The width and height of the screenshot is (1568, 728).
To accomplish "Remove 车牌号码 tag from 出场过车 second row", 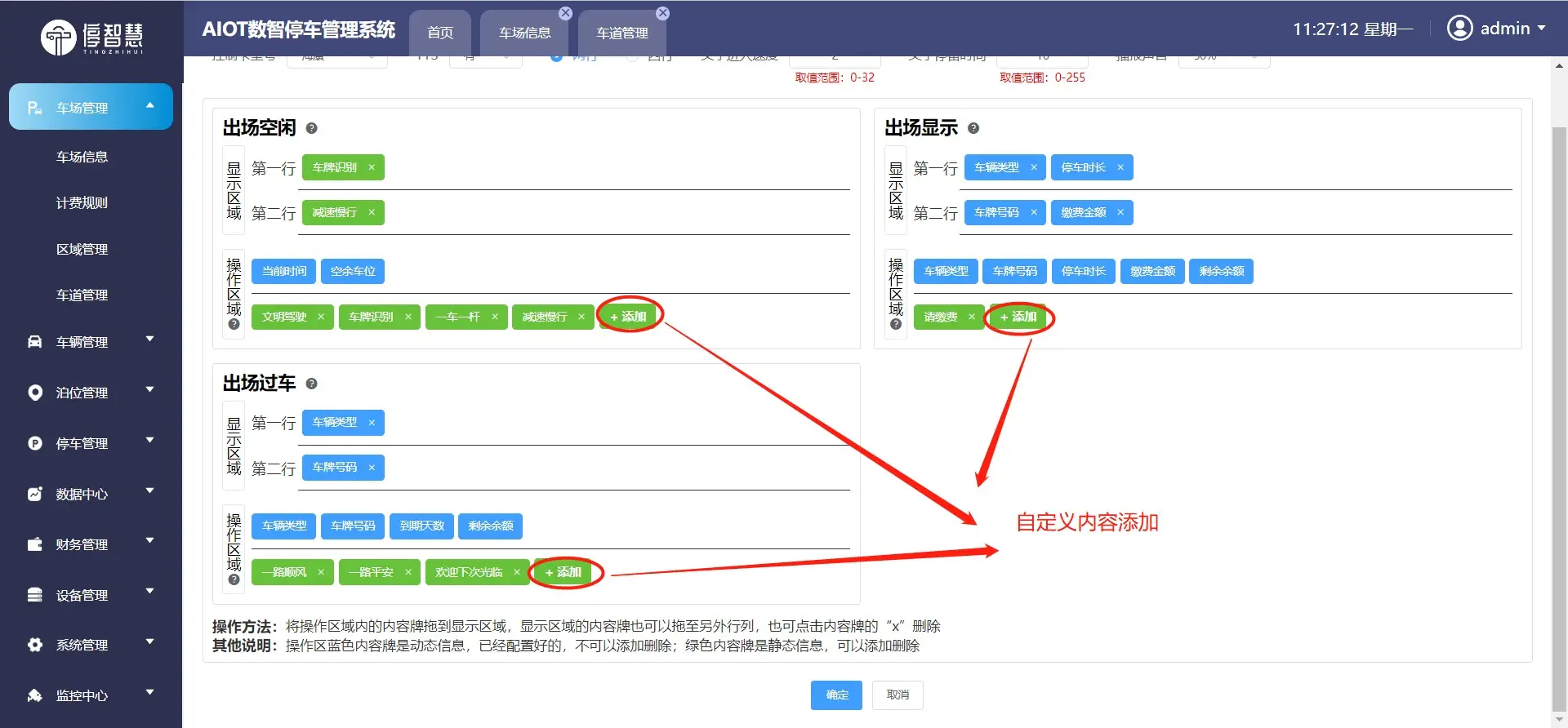I will click(x=372, y=468).
